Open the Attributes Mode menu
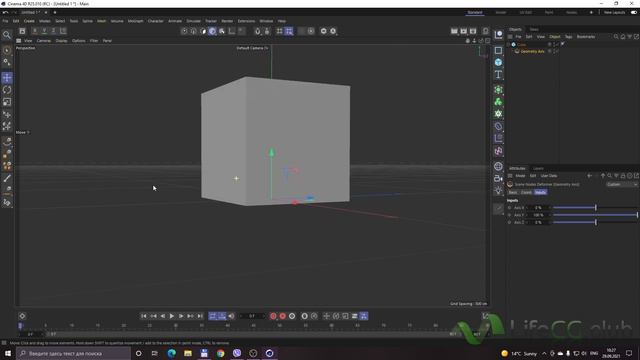The width and height of the screenshot is (640, 360). point(520,176)
